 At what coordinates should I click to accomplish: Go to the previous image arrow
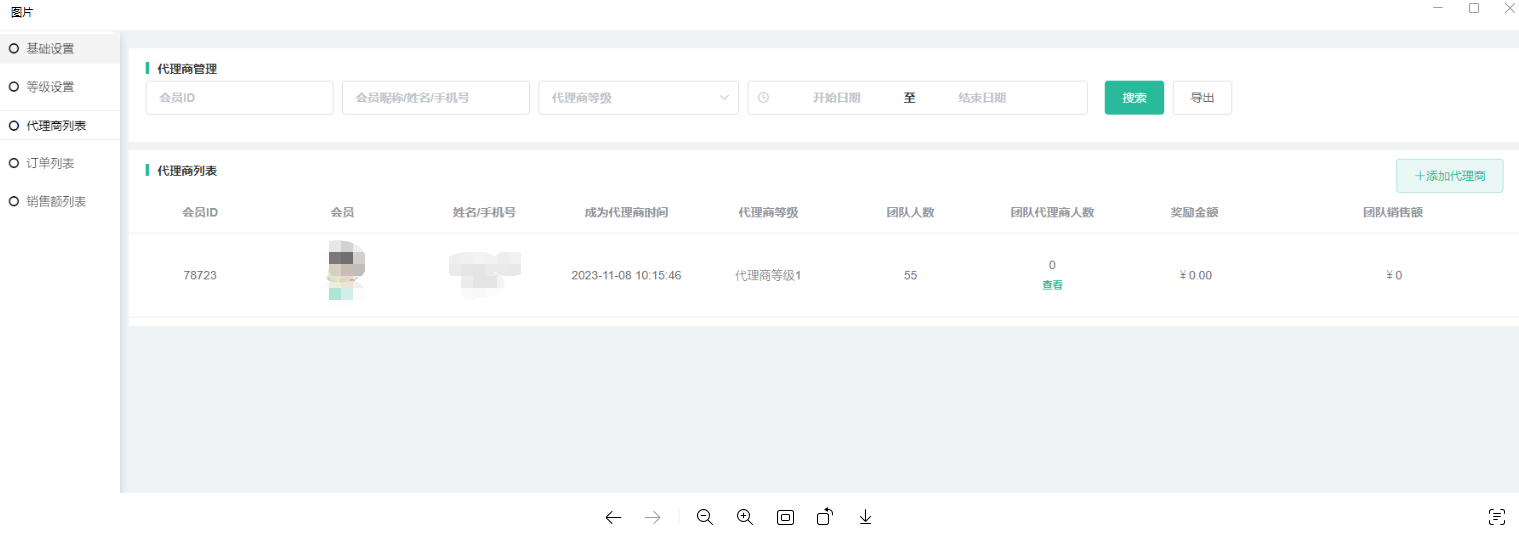[613, 517]
